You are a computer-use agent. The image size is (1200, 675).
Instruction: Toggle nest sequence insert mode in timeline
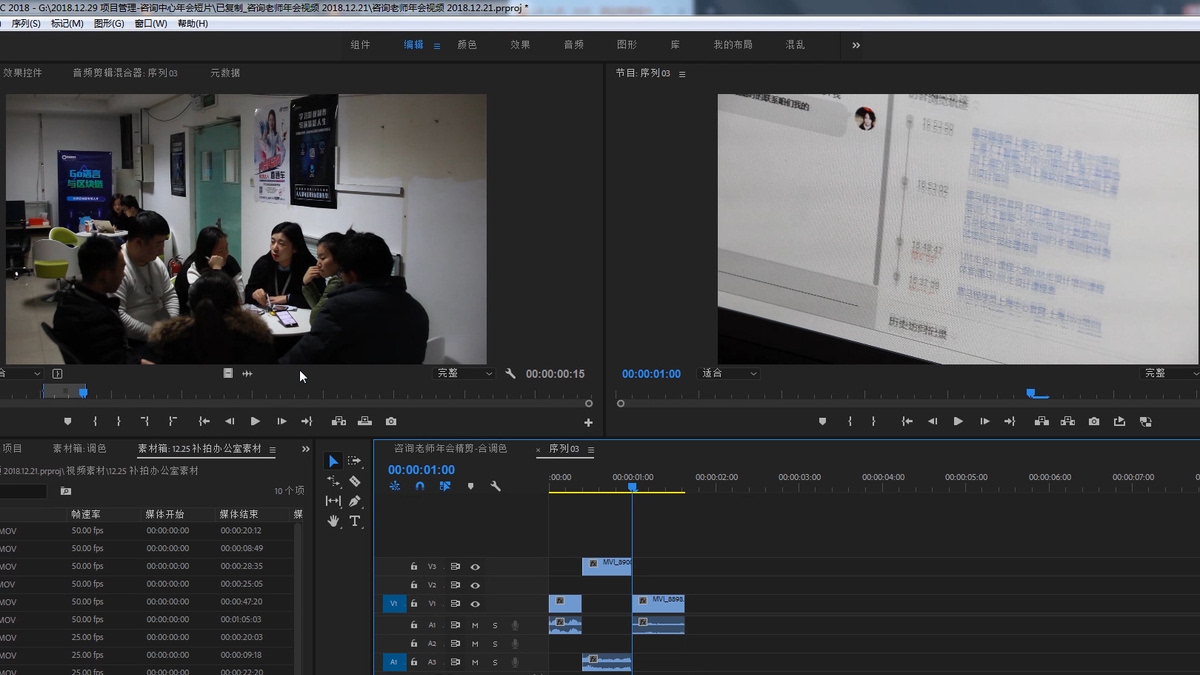(395, 486)
